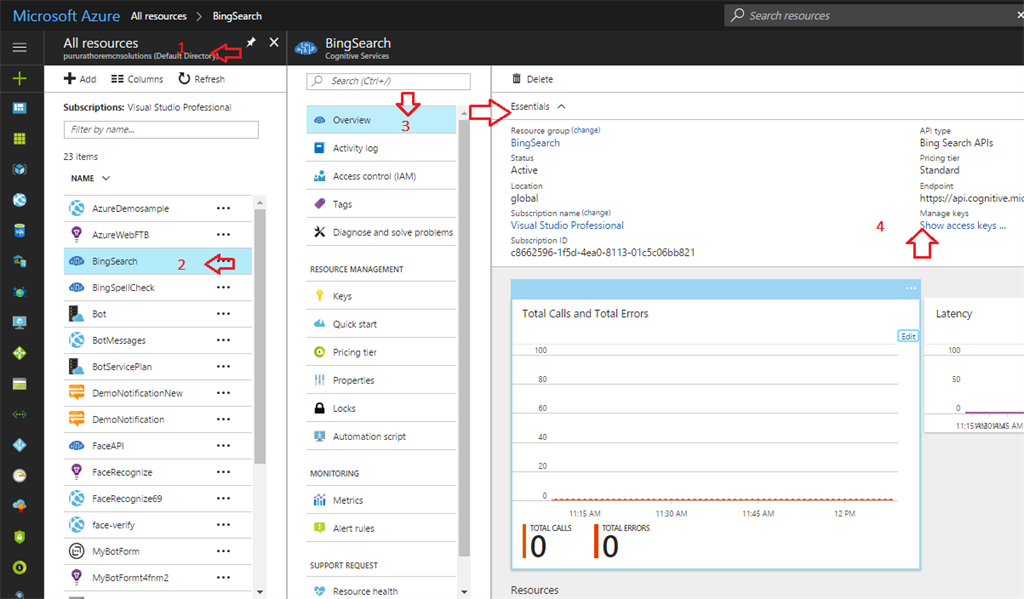Click the green plus New resource icon
Viewport: 1024px width, 599px height.
(20, 78)
